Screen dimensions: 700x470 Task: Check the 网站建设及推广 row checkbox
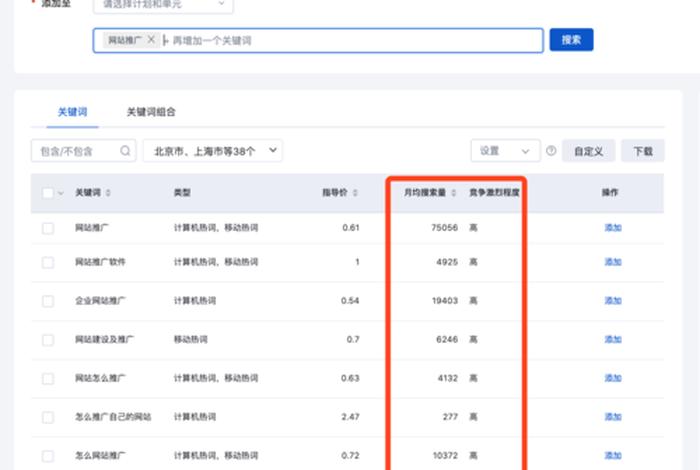(48, 340)
